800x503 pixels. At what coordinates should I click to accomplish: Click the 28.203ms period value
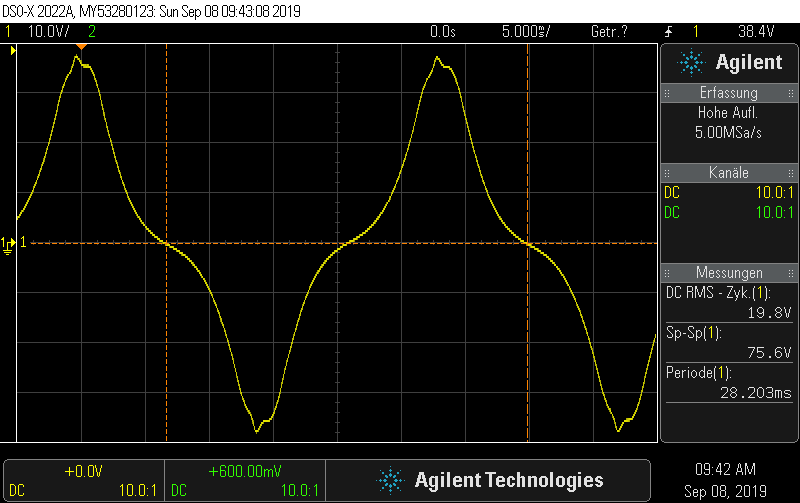(756, 393)
